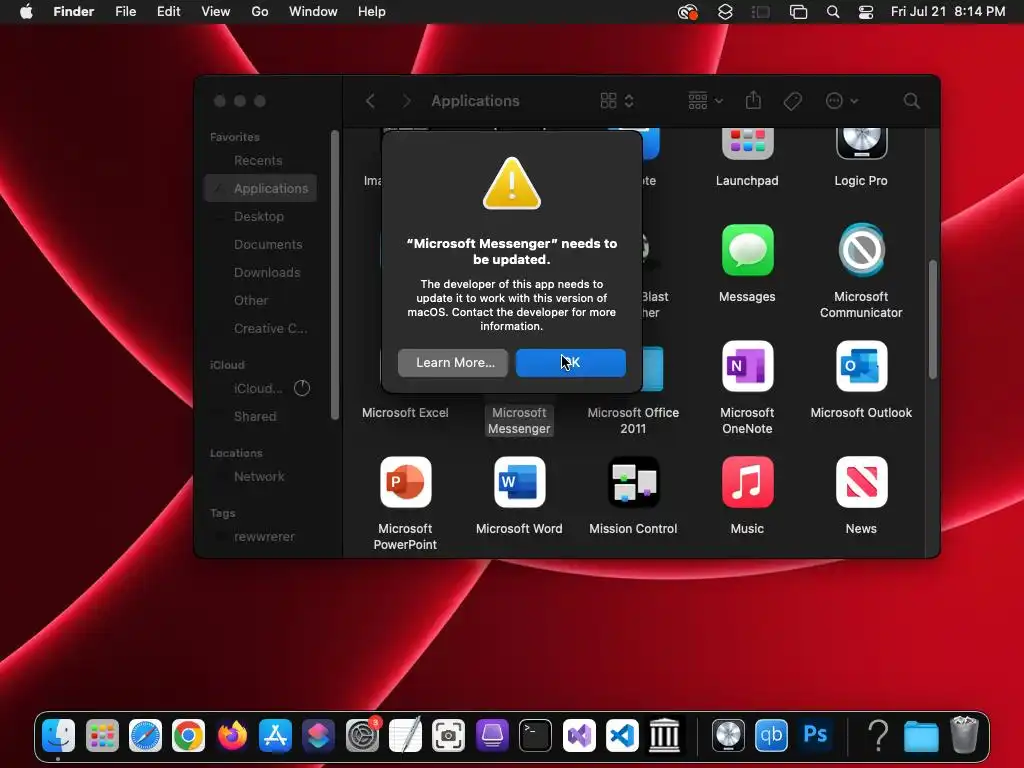Select the News app icon

[x=861, y=482]
